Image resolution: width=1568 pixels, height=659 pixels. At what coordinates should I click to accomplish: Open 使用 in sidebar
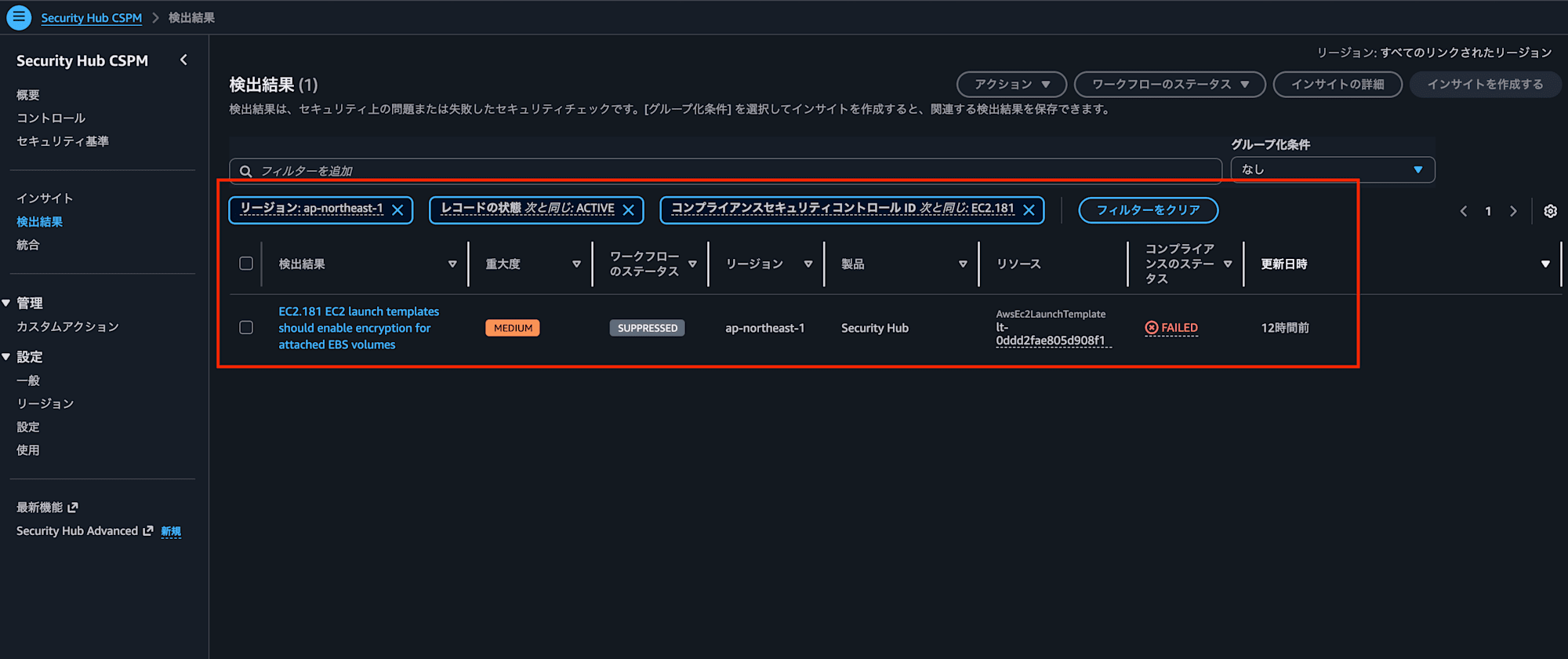[x=28, y=450]
